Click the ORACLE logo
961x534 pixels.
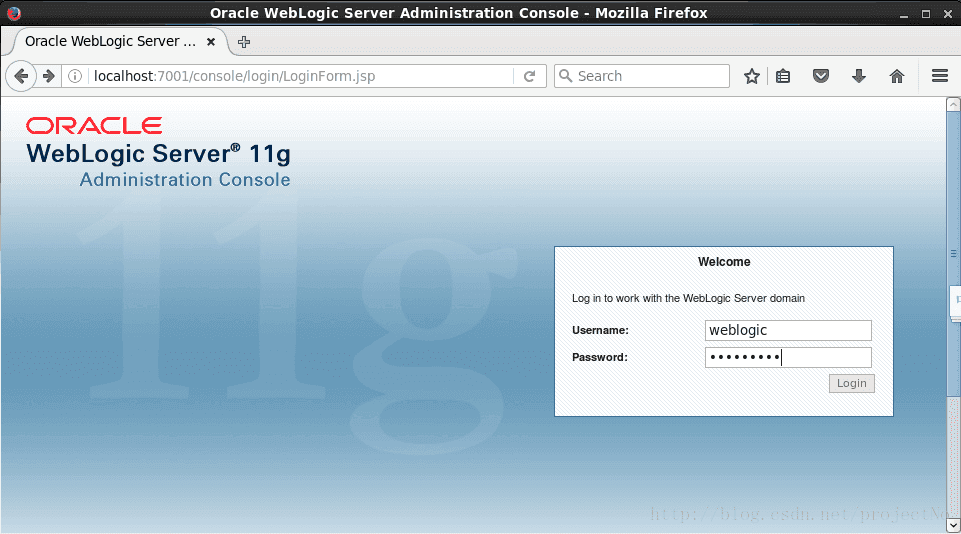[94, 126]
